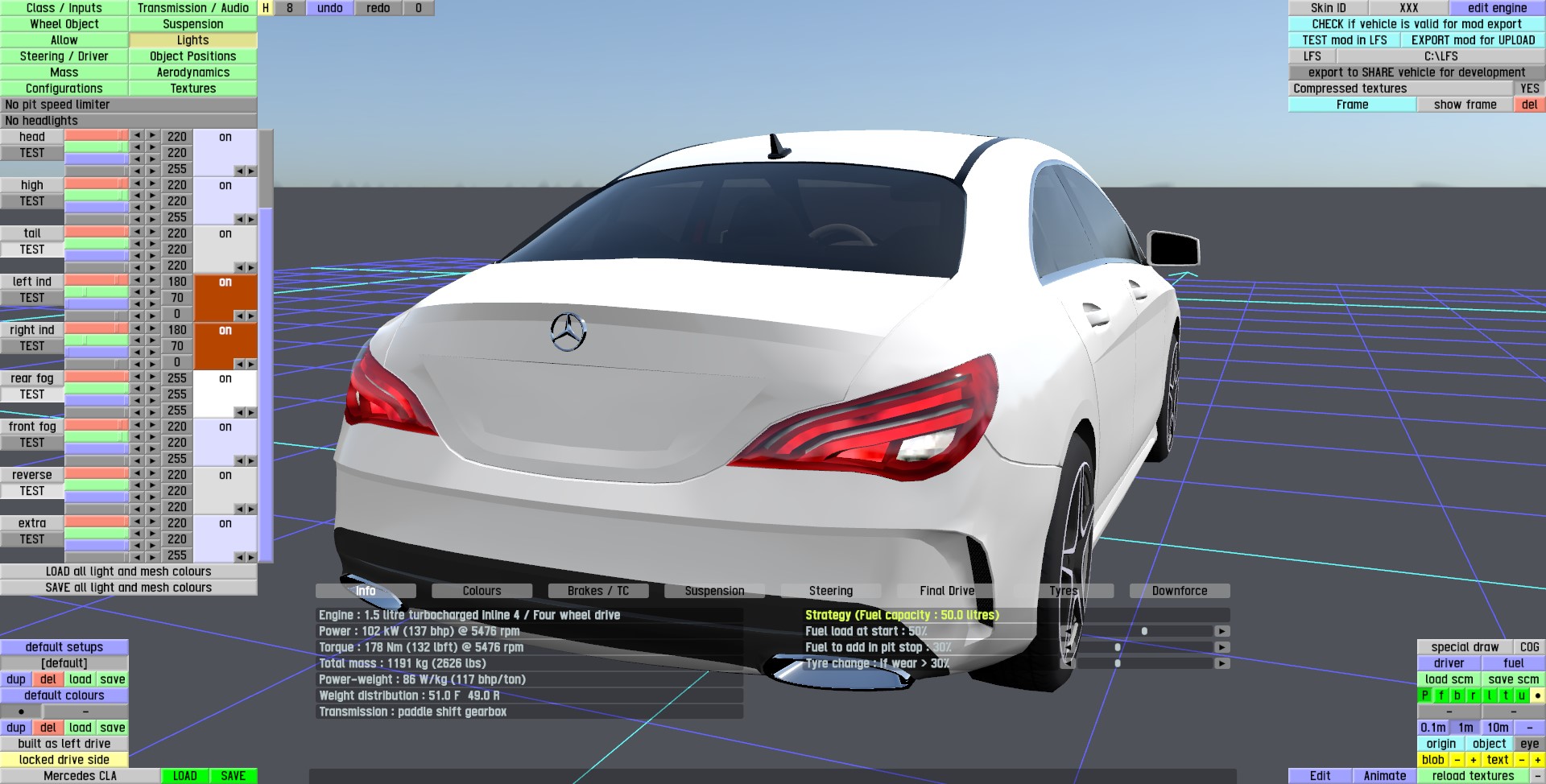Screen dimensions: 1546x784
Task: Click the plus button next to text
Action: click(1538, 760)
